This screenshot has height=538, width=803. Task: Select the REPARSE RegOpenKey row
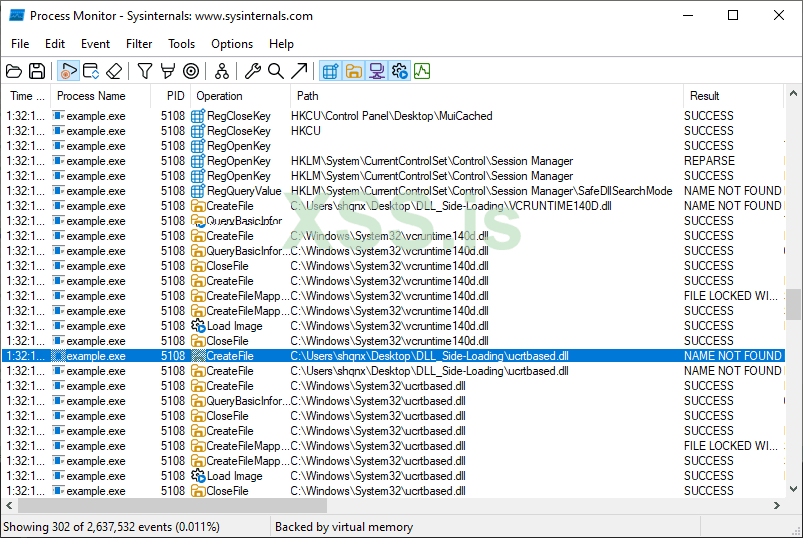click(x=393, y=161)
